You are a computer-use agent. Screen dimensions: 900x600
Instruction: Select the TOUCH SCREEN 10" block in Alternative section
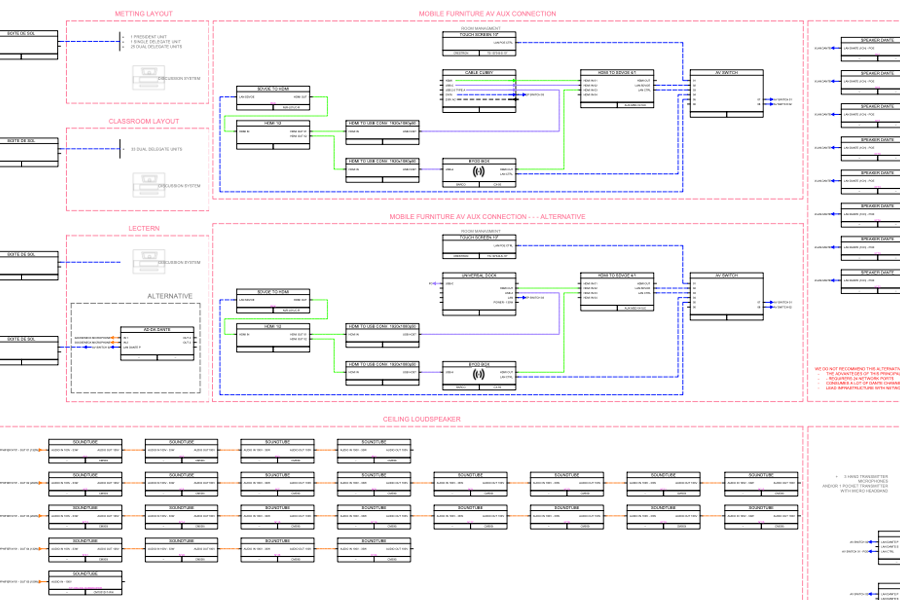point(479,246)
